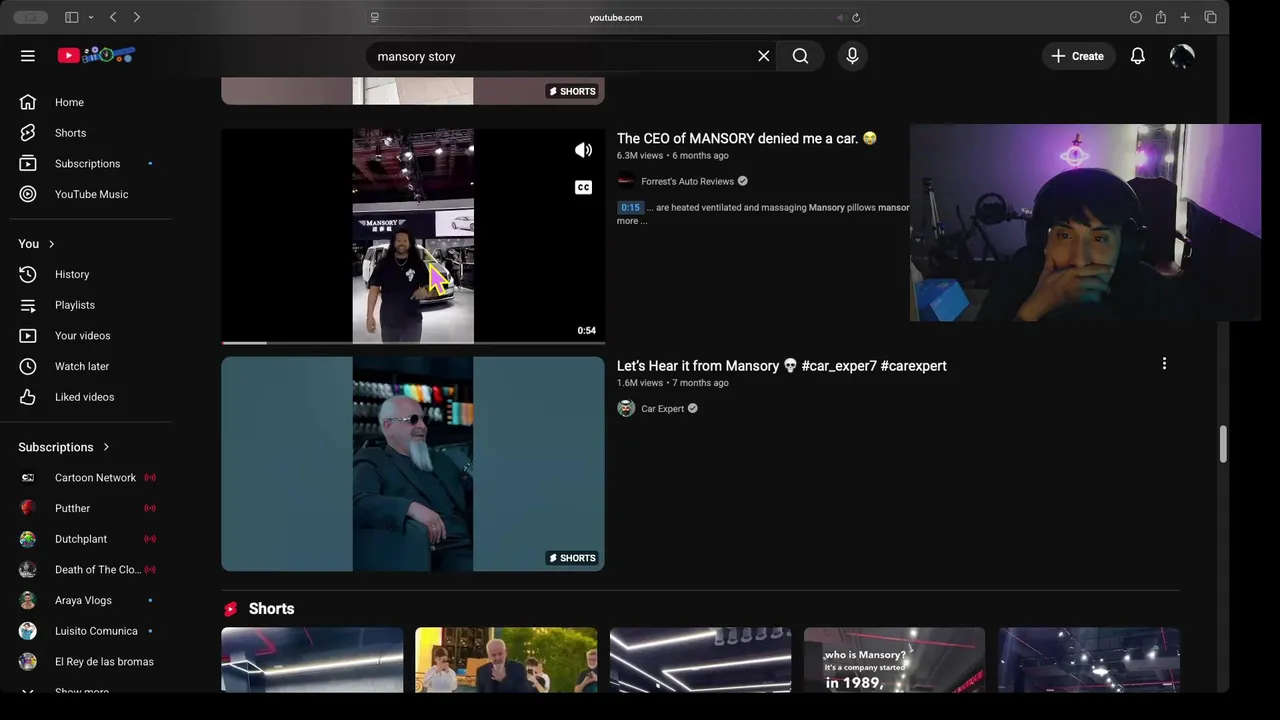Click the Safari history clock toolbar icon
1280x720 pixels.
coord(1136,17)
